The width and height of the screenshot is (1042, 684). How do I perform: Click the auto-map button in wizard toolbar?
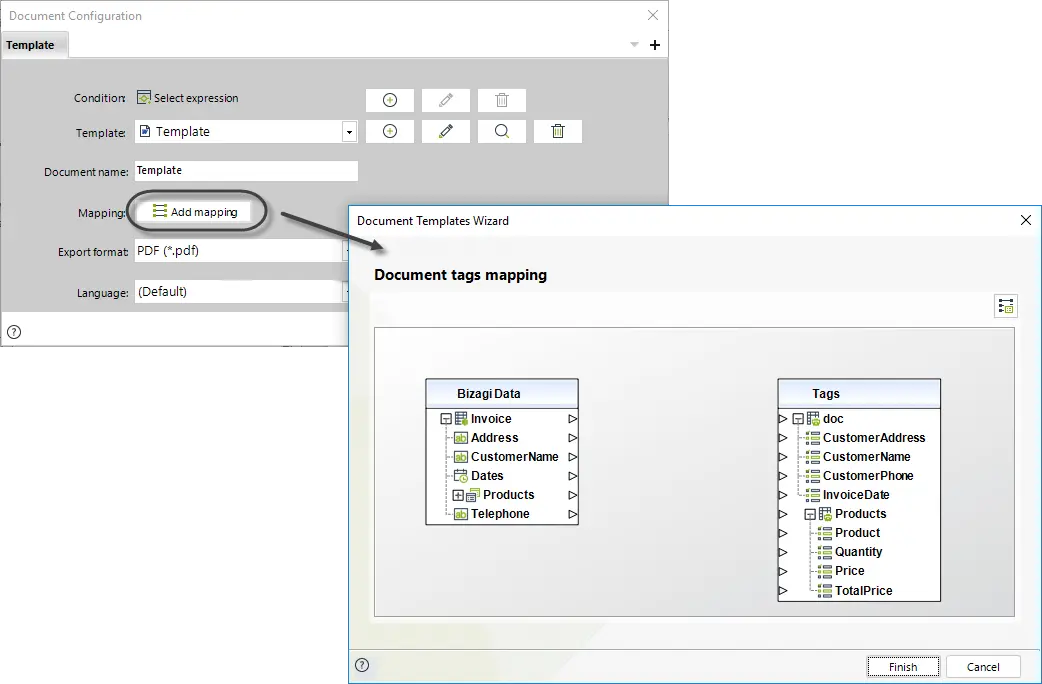pyautogui.click(x=1006, y=306)
